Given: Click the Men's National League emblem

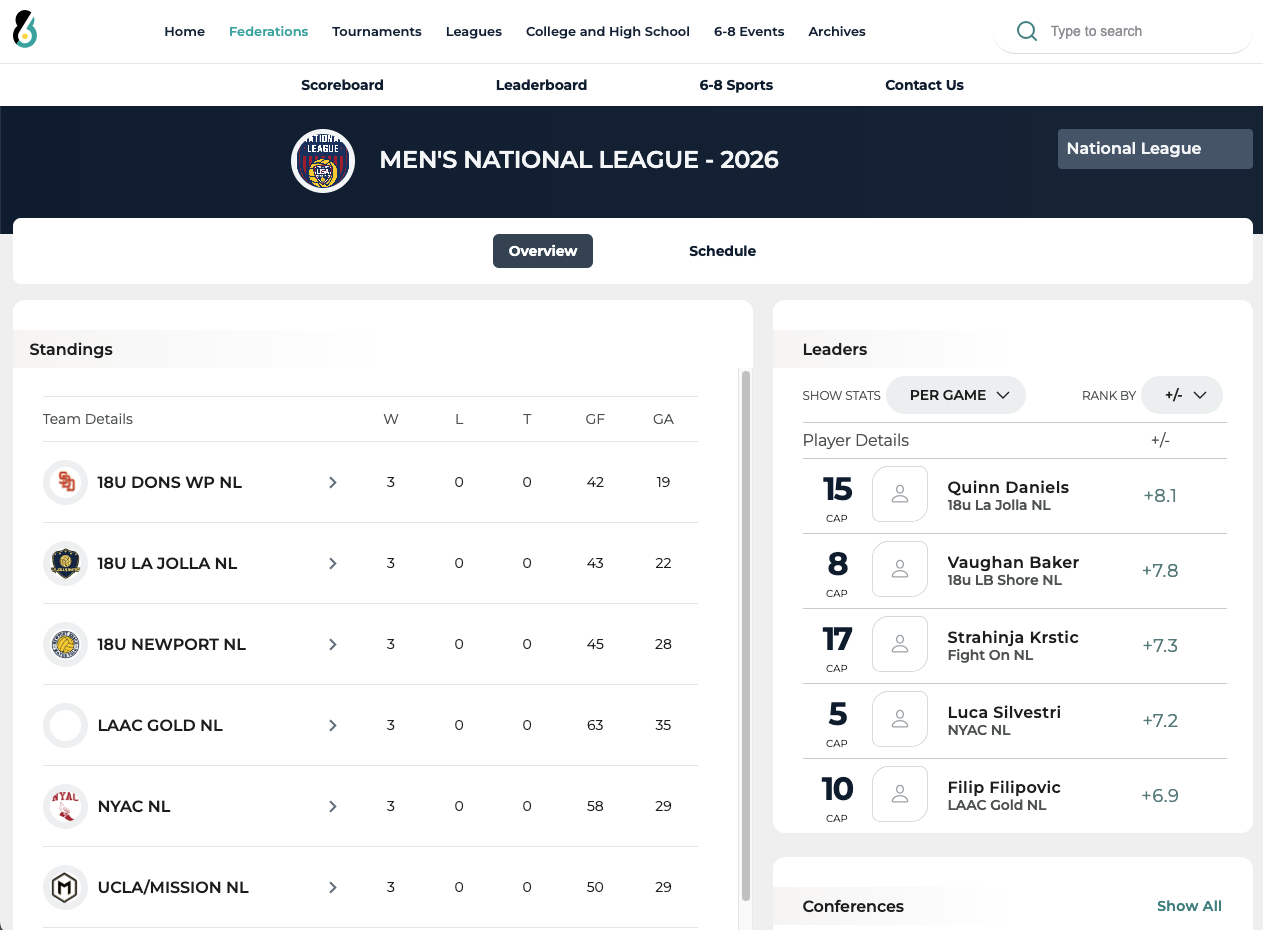Looking at the screenshot, I should point(323,160).
